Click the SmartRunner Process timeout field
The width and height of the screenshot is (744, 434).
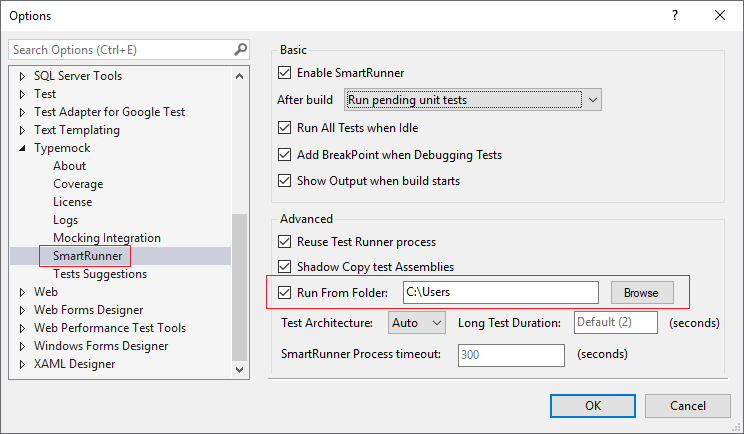point(511,355)
